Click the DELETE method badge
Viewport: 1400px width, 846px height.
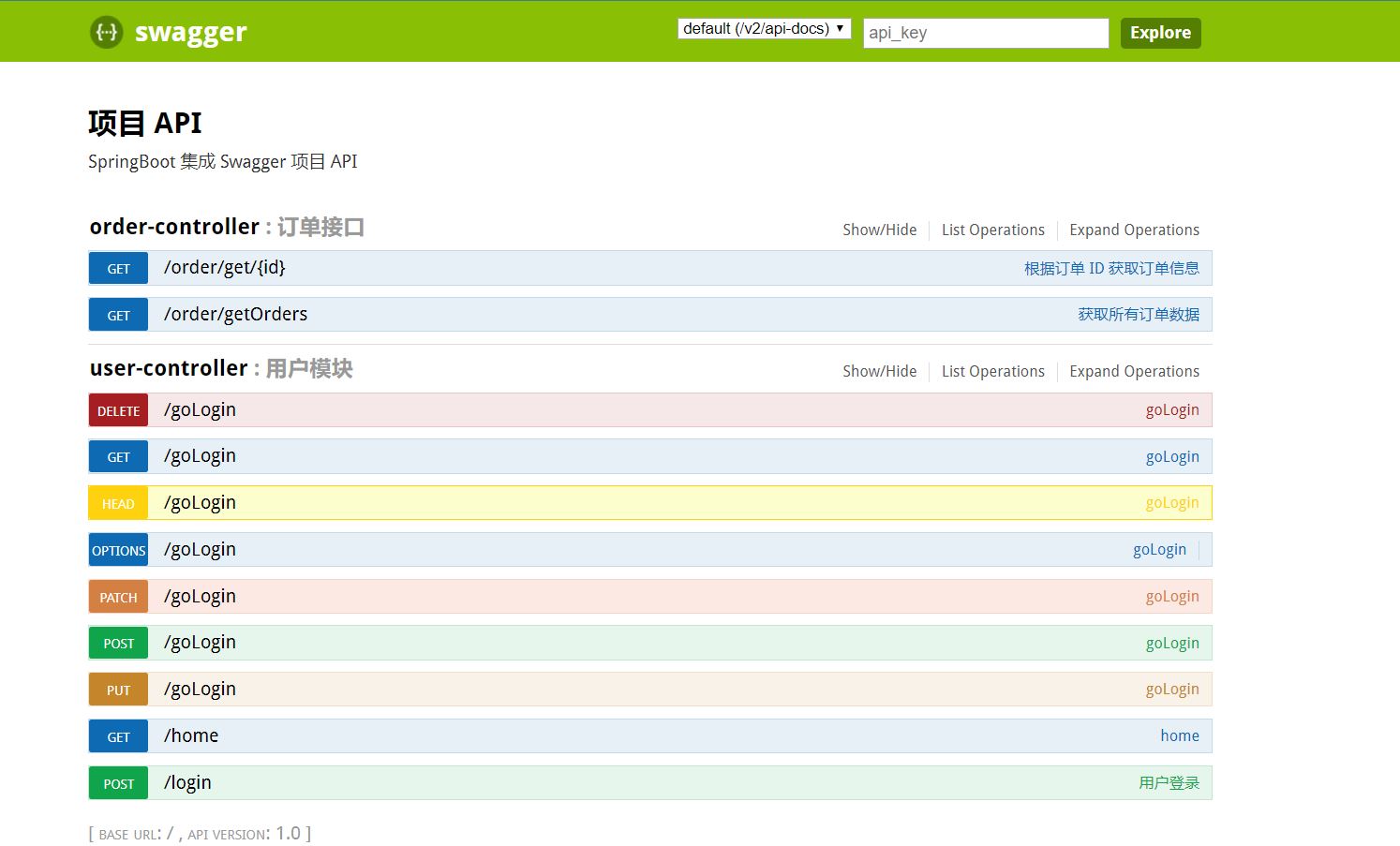118,410
